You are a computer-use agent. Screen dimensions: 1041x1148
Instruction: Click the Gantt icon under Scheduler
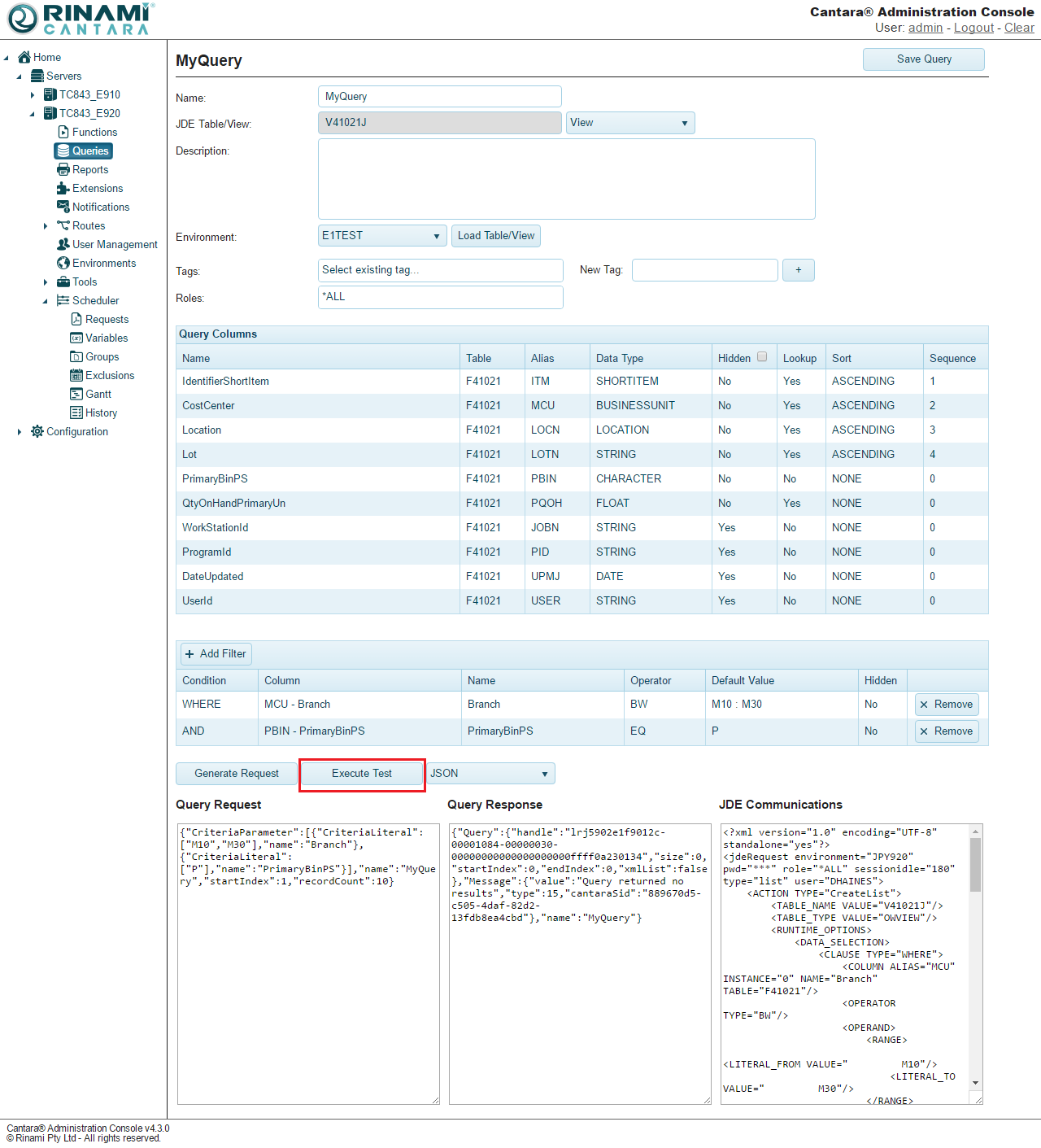pos(76,394)
